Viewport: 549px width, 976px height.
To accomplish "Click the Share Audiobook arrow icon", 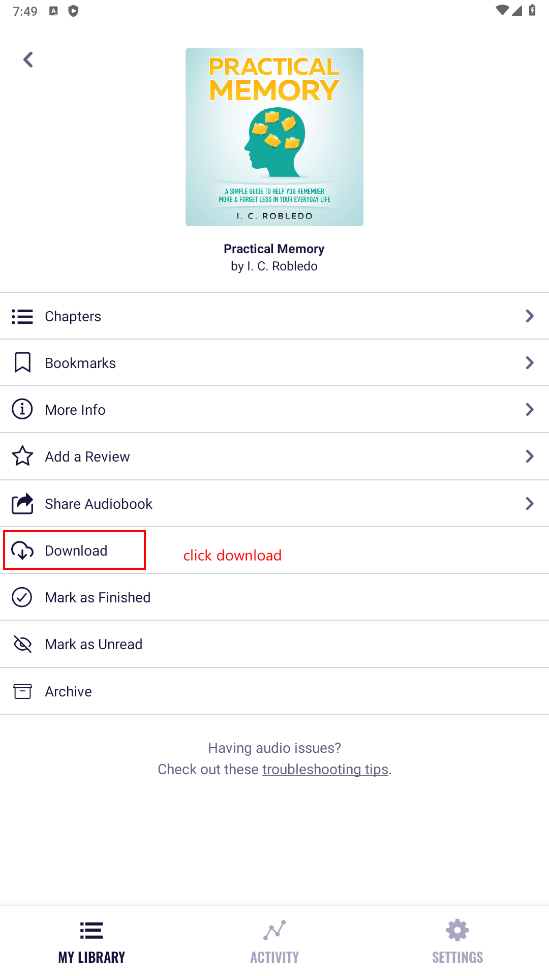I will pos(22,503).
